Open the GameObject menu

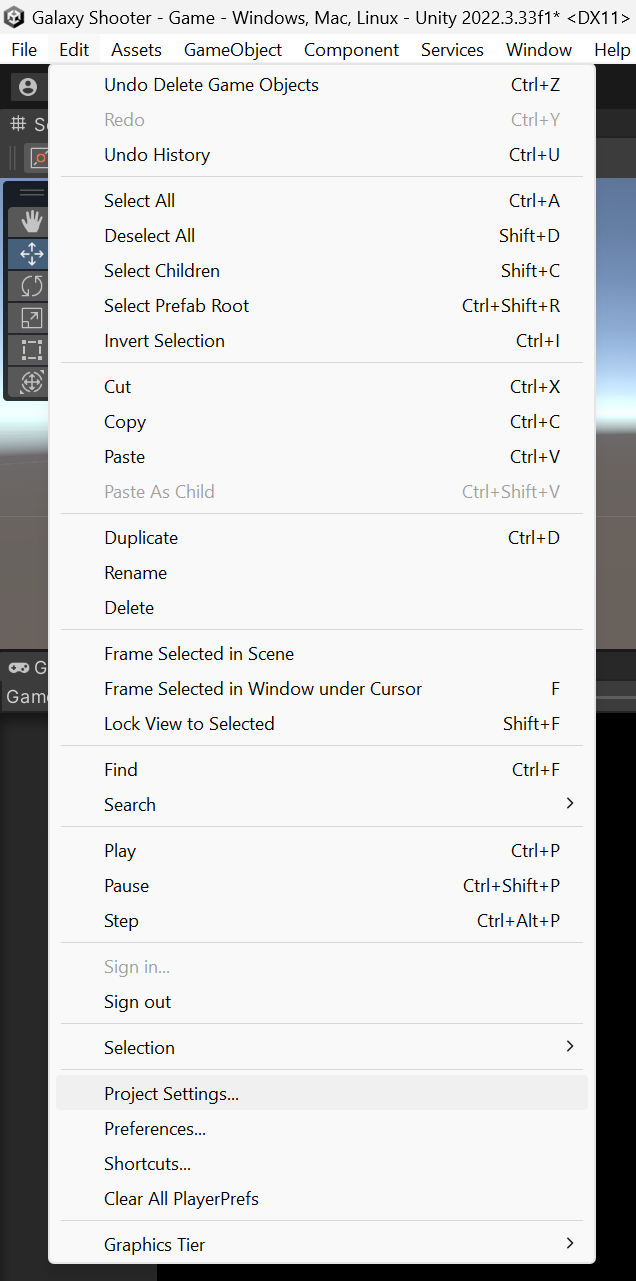[233, 50]
